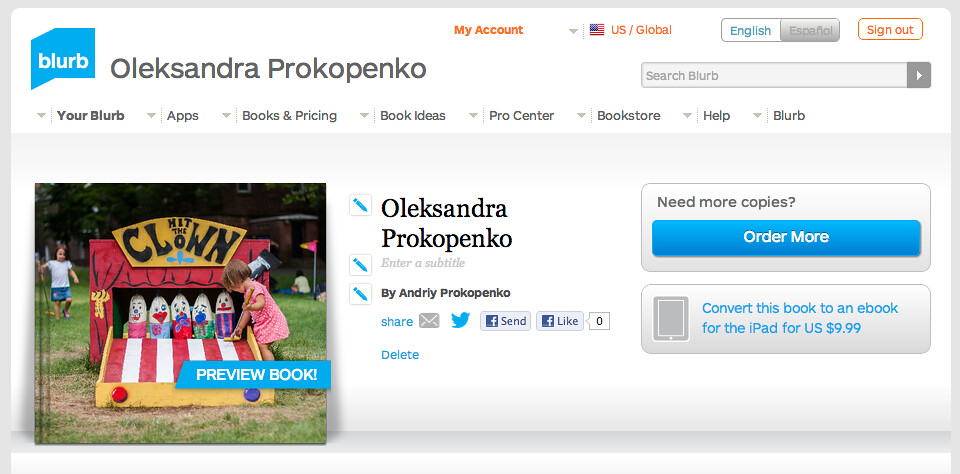The height and width of the screenshot is (474, 960).
Task: Click the Delete link
Action: point(400,355)
